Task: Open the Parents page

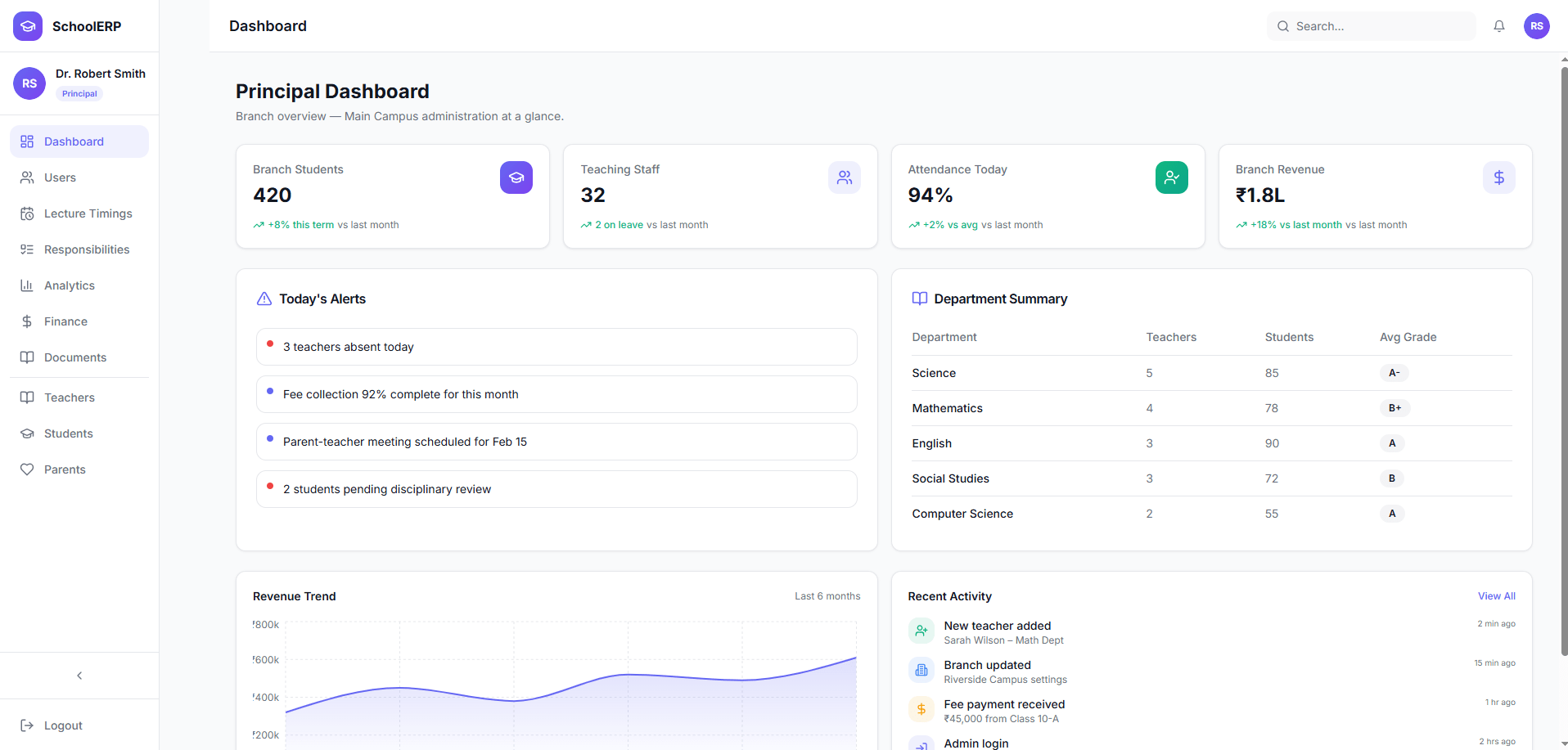Action: pyautogui.click(x=79, y=469)
